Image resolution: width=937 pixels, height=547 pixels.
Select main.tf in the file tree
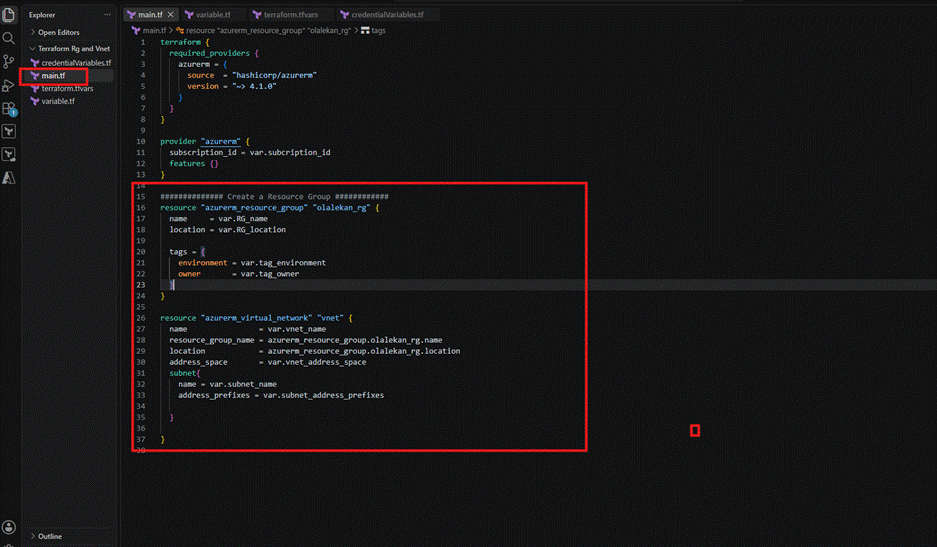coord(53,76)
